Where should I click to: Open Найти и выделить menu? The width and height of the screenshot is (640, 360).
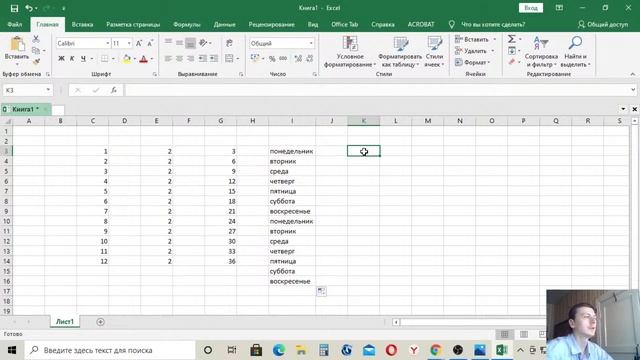pos(576,51)
